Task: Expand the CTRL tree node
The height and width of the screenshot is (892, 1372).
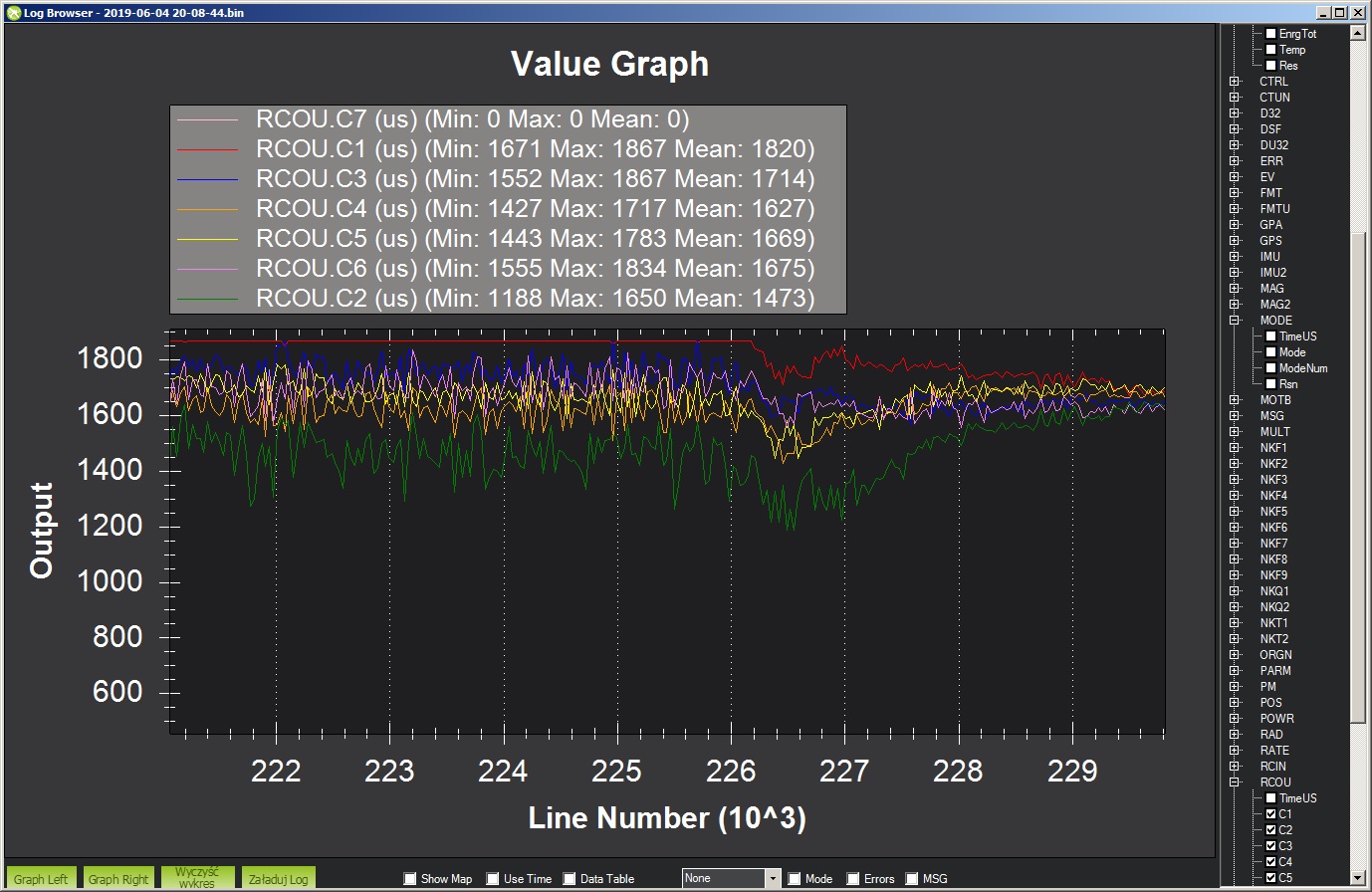Action: tap(1235, 81)
